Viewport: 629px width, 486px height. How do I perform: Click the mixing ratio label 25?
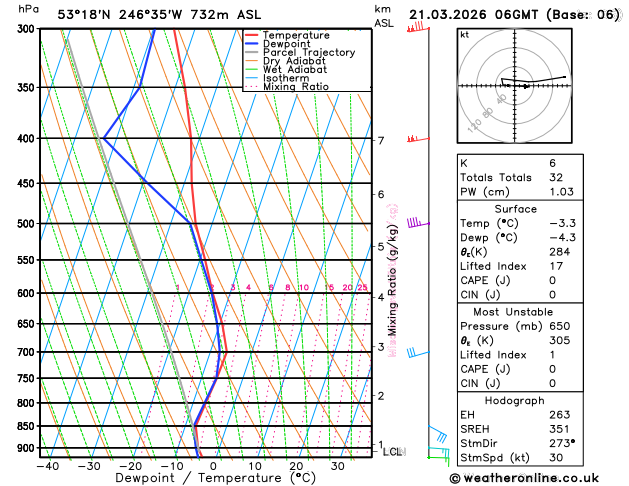pyautogui.click(x=363, y=287)
